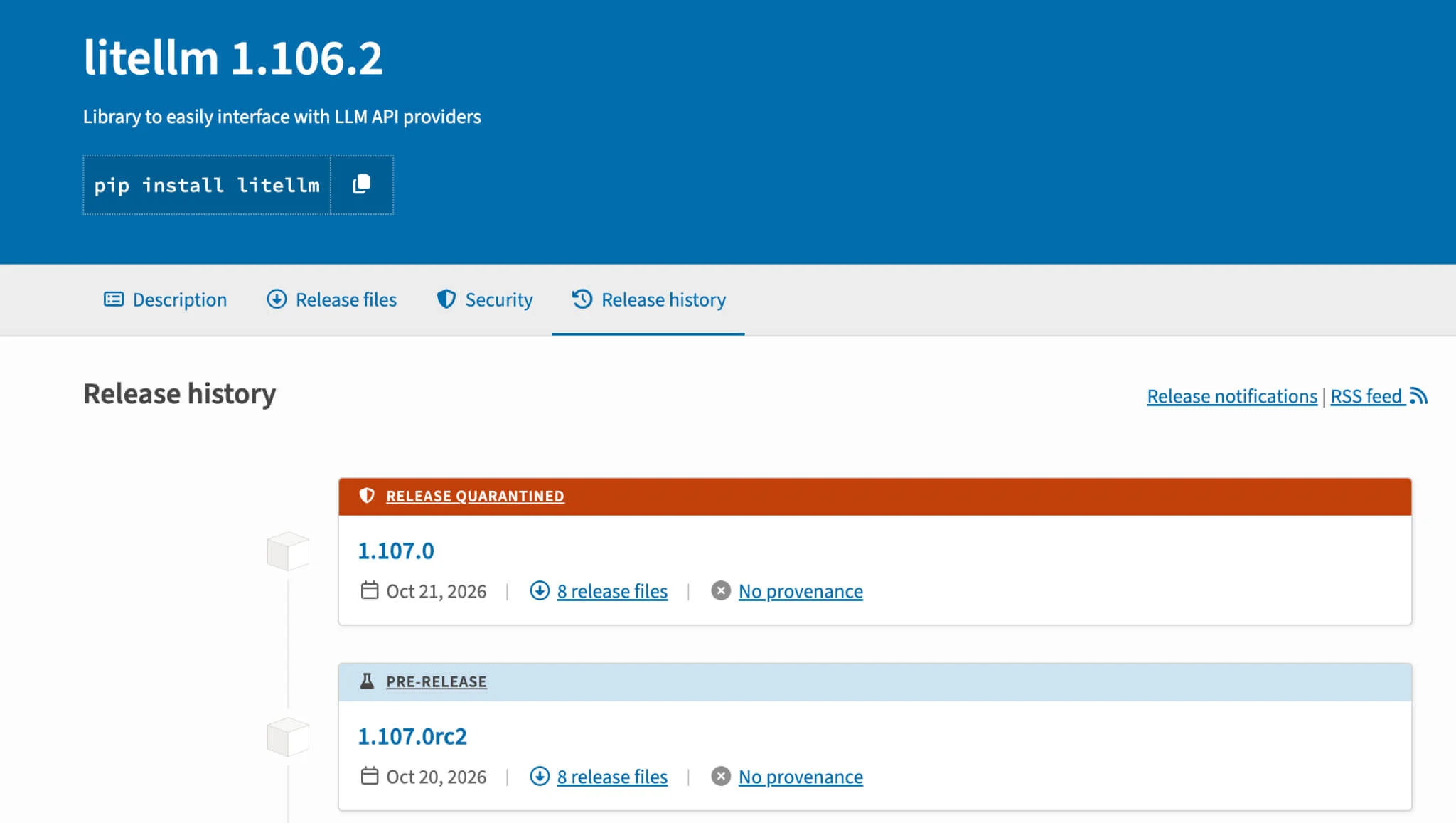Screen dimensions: 1456x823
Task: Click the Release history clock icon
Action: click(582, 299)
